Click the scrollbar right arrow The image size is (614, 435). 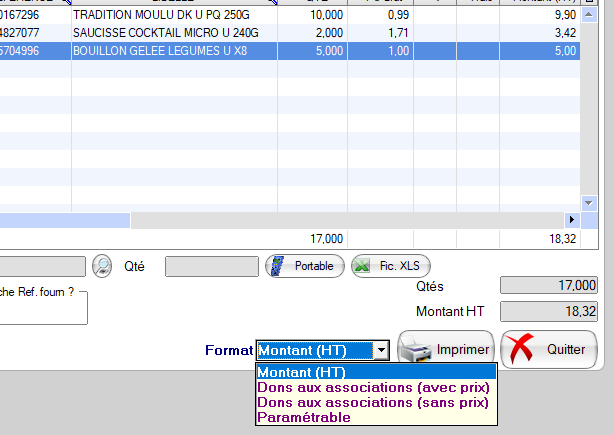pos(573,219)
